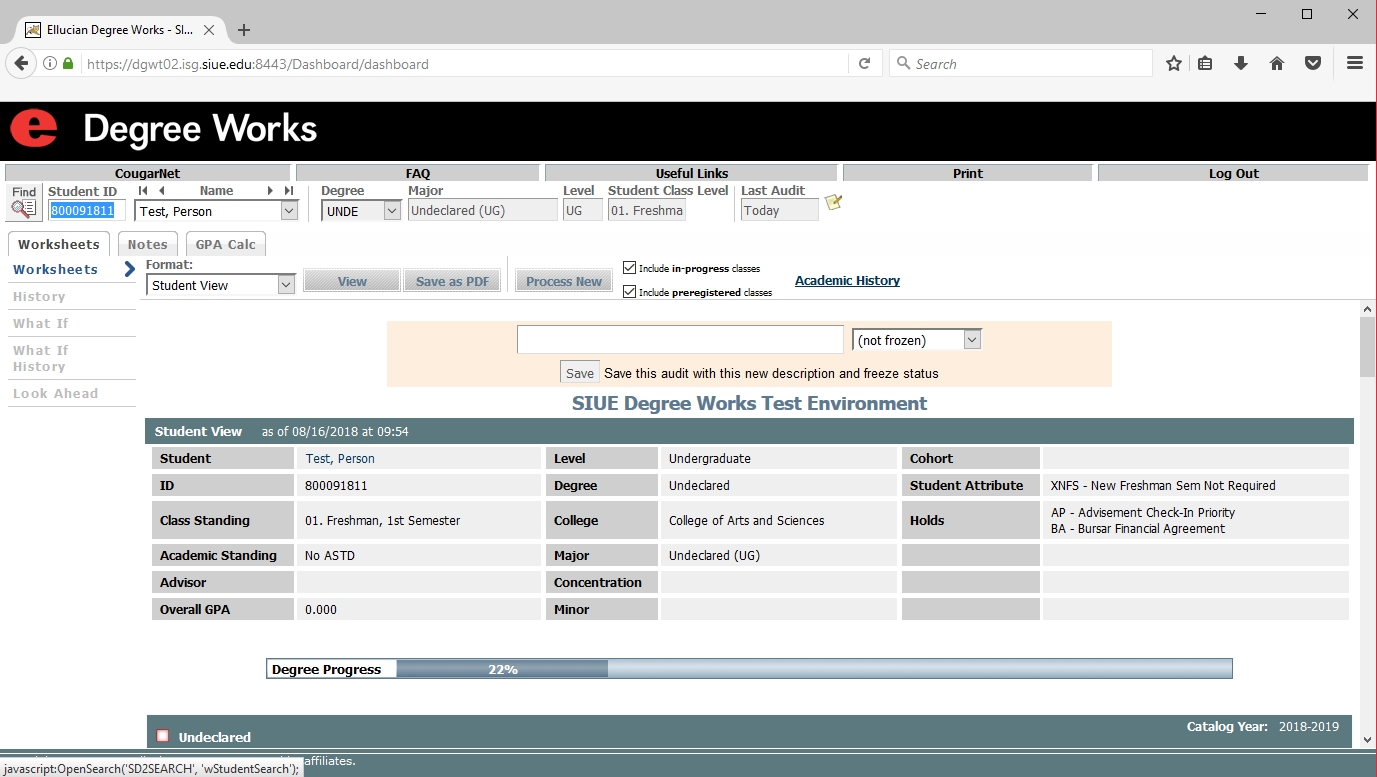Expand the (not frozen) status dropdown
Image resolution: width=1377 pixels, height=777 pixels.
916,340
